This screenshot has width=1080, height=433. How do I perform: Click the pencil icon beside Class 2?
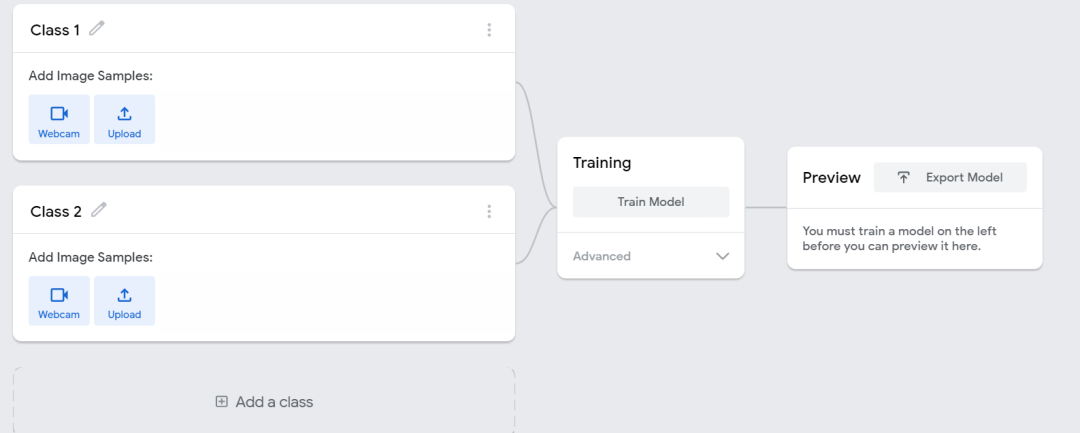point(98,210)
